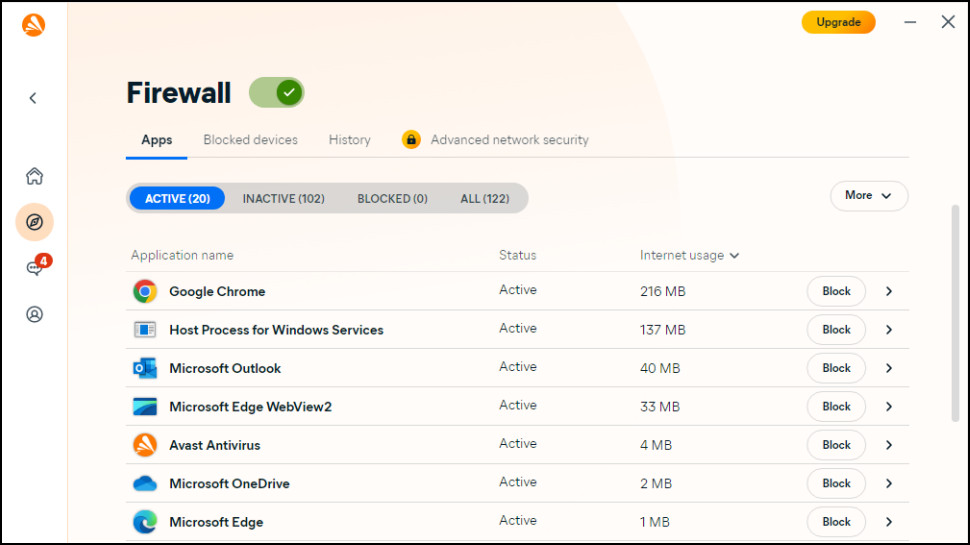The image size is (970, 545).
Task: Select the INACTIVE (102) filter
Action: click(283, 199)
